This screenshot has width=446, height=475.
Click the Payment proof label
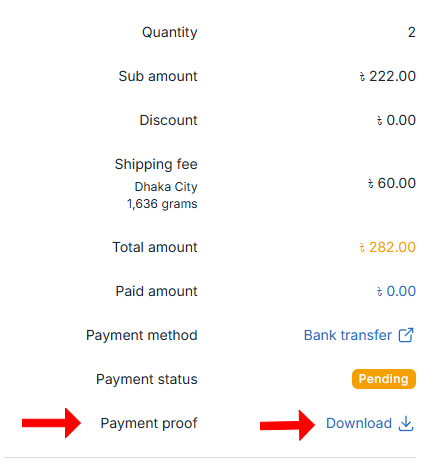pyautogui.click(x=149, y=423)
